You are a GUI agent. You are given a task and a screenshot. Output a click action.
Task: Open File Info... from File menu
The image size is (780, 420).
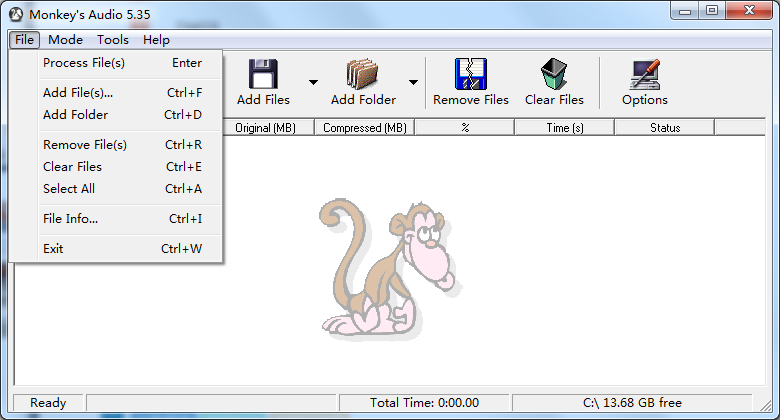click(122, 218)
